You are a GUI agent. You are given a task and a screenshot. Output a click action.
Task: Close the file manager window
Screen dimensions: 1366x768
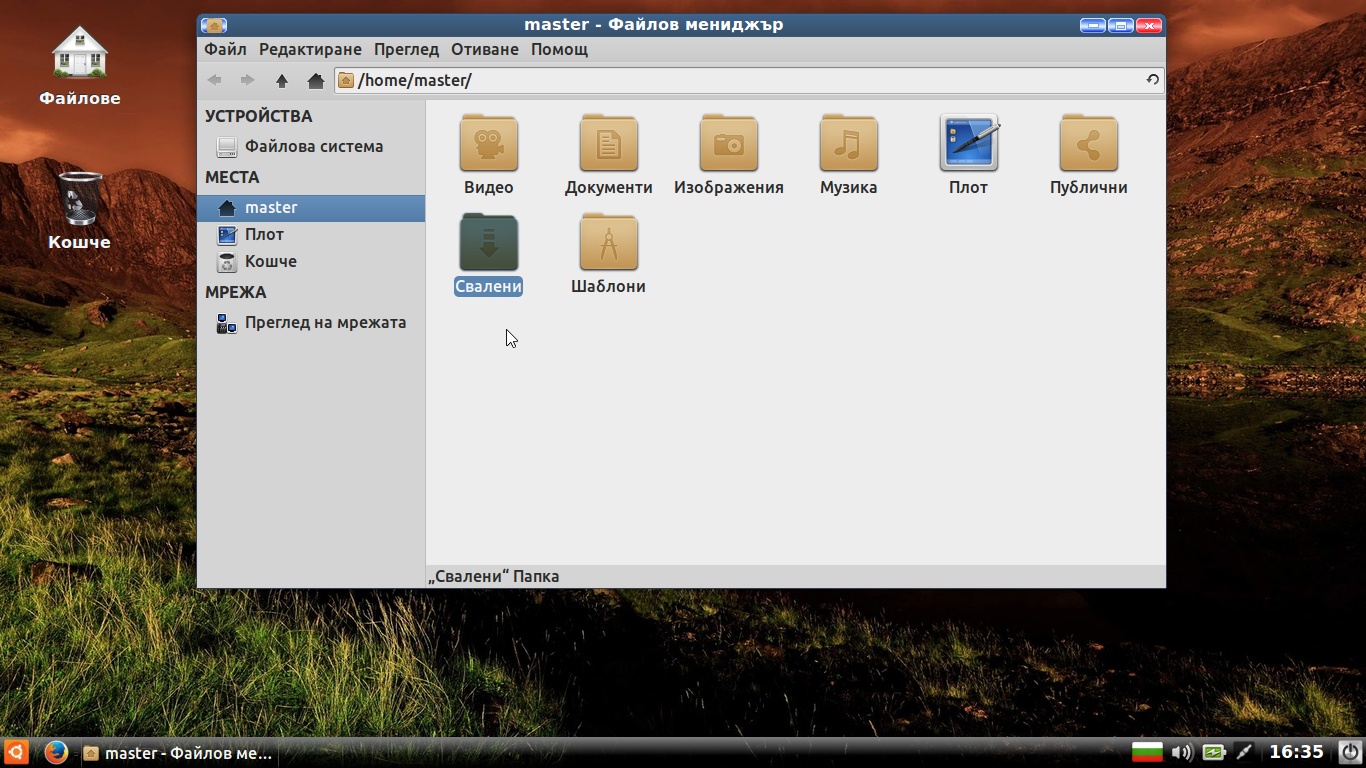[x=1149, y=25]
